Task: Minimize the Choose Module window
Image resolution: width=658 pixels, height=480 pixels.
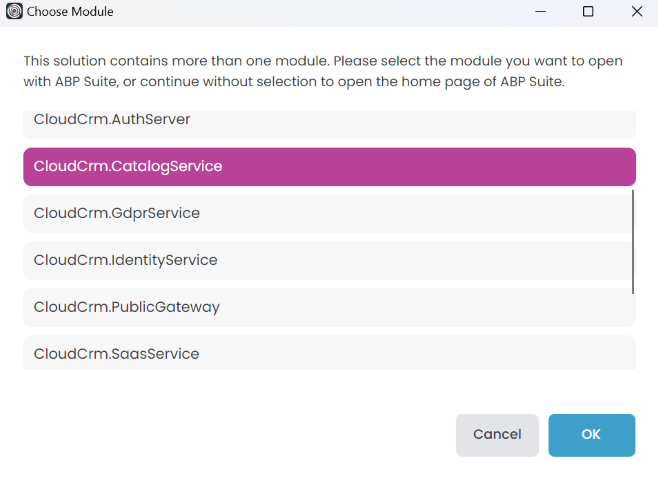Action: [539, 12]
